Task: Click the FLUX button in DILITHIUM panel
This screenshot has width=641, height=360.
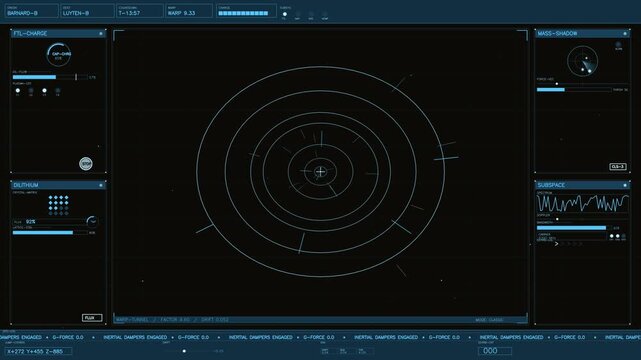Action: (x=92, y=318)
